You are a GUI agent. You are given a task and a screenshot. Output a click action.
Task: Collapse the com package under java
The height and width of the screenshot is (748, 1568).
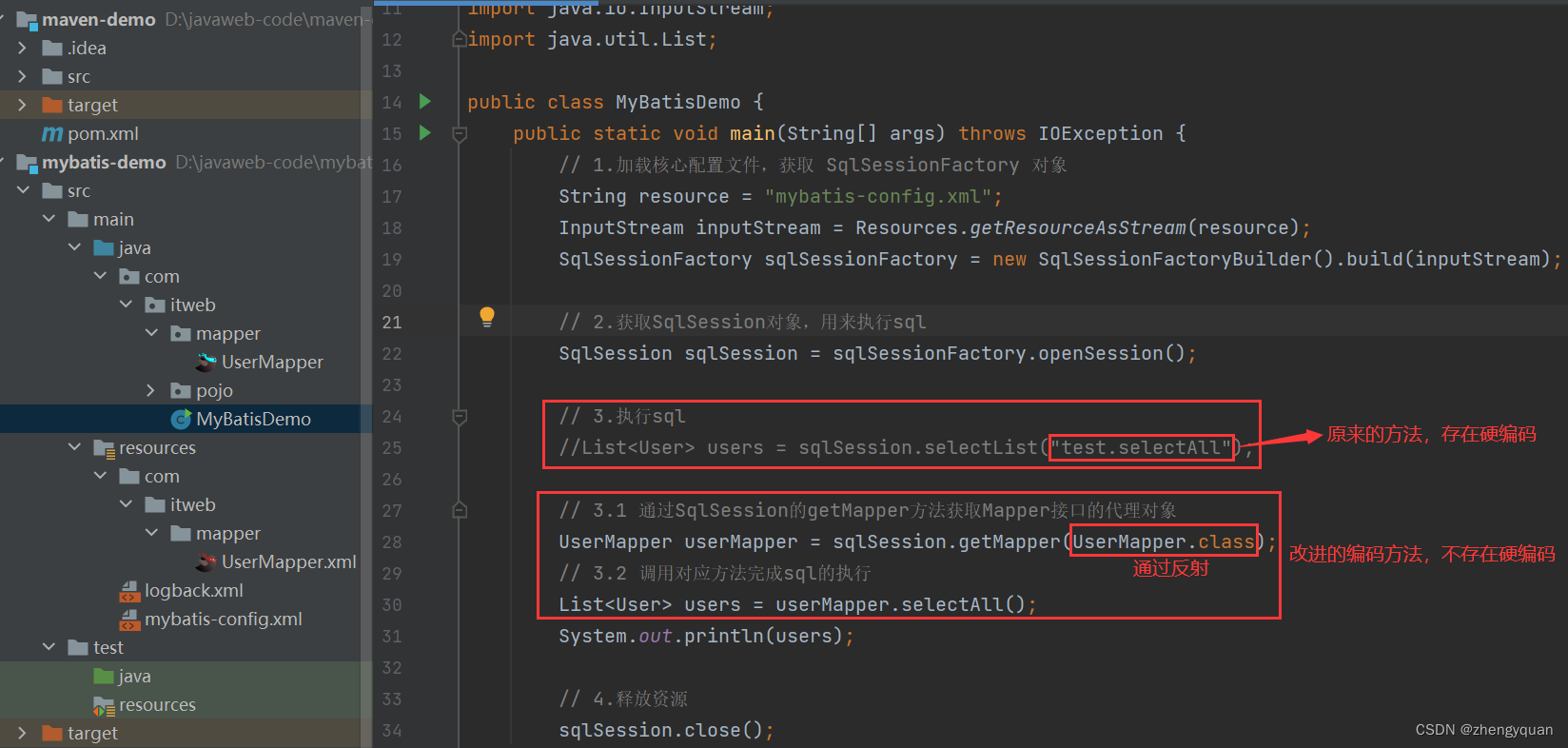(100, 276)
